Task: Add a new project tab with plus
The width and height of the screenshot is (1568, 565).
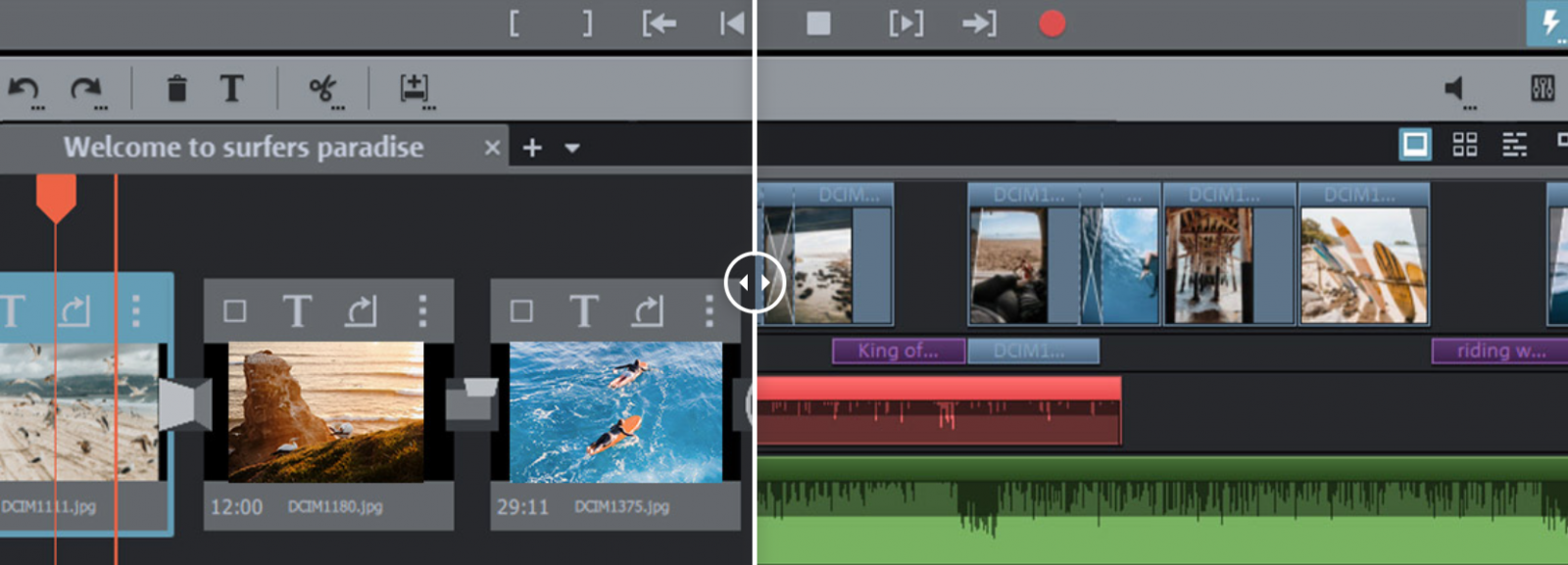Action: (532, 148)
